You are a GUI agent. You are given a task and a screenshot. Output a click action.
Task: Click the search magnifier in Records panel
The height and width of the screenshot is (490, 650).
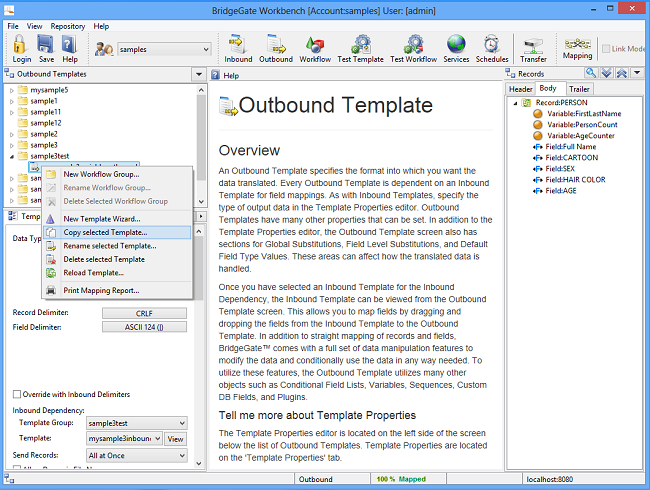pyautogui.click(x=591, y=73)
